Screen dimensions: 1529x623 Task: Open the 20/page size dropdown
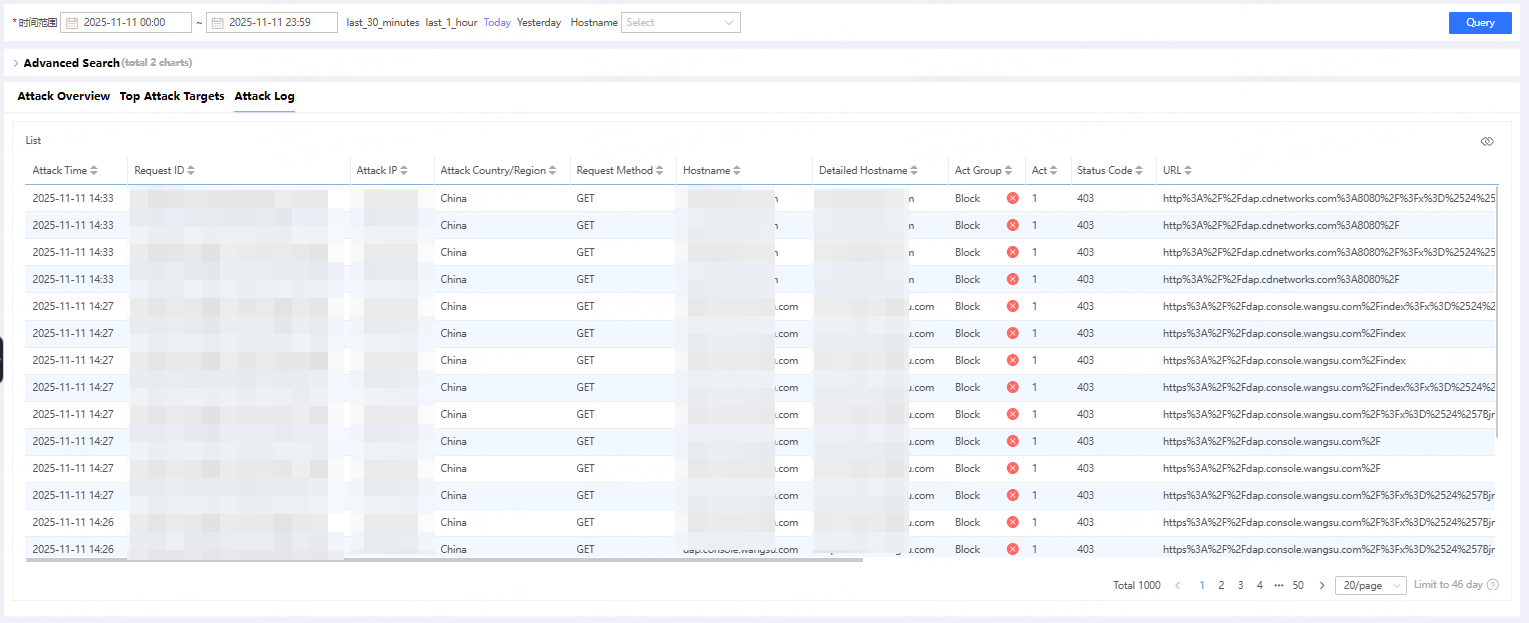click(x=1370, y=585)
